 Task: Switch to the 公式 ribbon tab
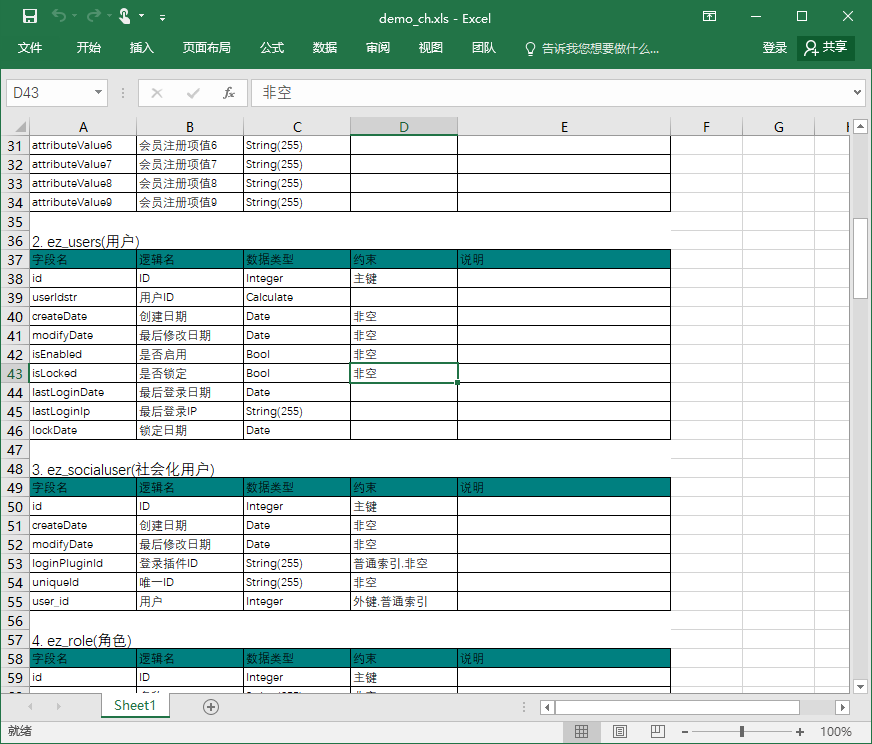point(272,48)
